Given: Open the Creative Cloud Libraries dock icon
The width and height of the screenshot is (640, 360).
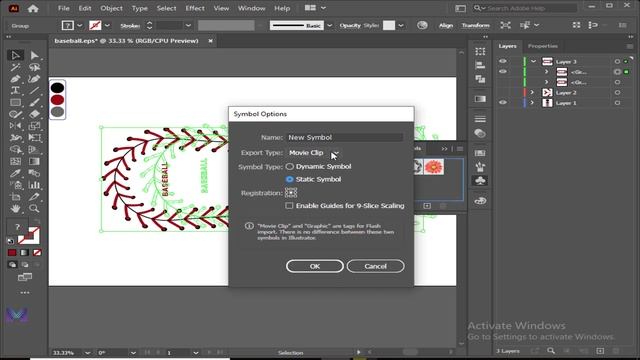Looking at the screenshot, I should click(480, 200).
